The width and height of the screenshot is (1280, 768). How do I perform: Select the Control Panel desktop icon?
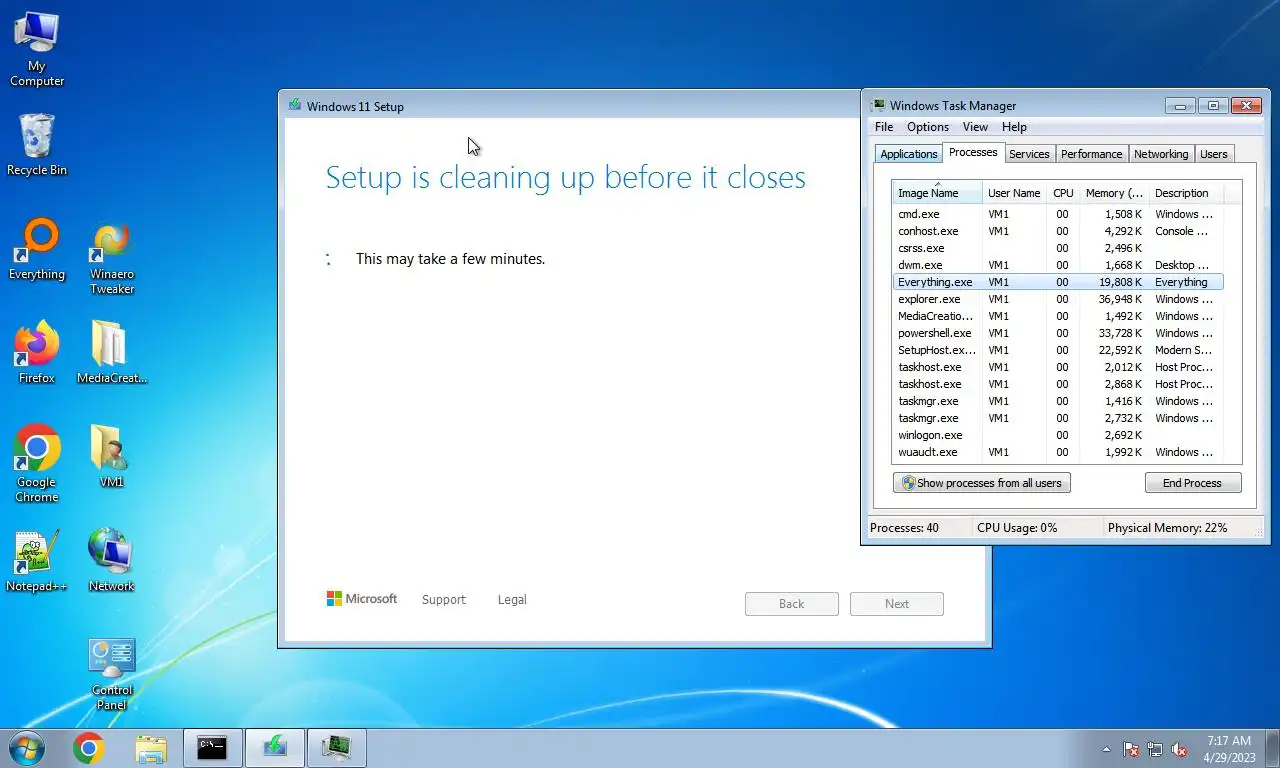click(111, 674)
